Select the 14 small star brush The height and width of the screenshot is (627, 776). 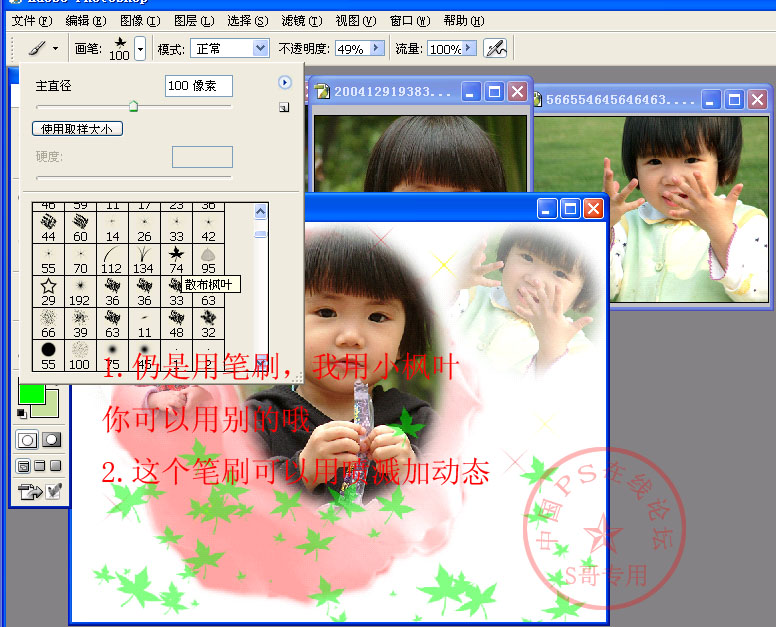click(x=112, y=228)
